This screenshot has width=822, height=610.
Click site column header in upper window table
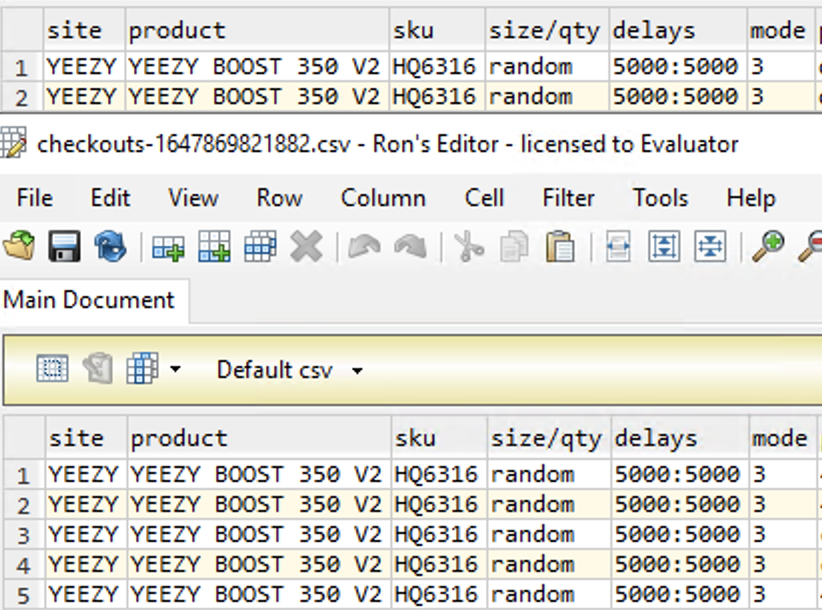tap(84, 30)
